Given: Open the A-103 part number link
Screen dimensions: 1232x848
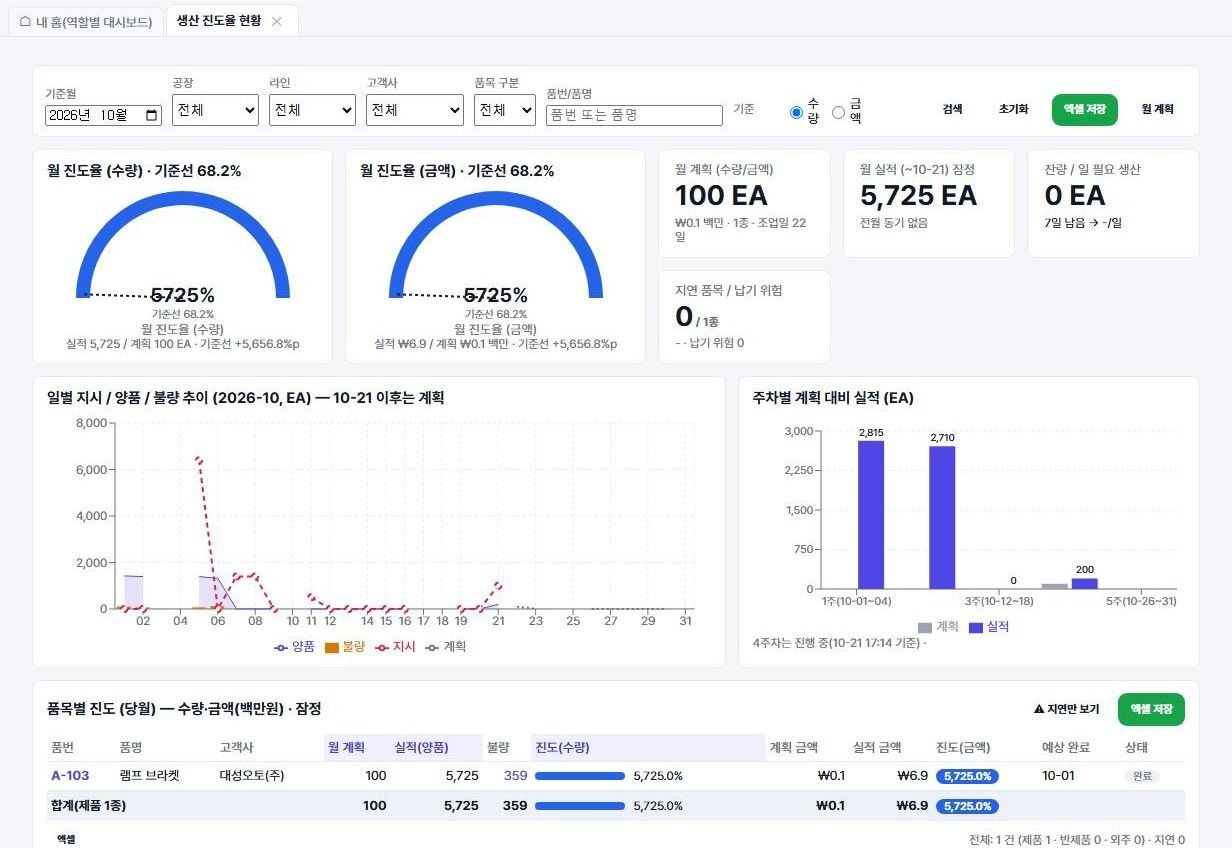Looking at the screenshot, I should (x=70, y=775).
